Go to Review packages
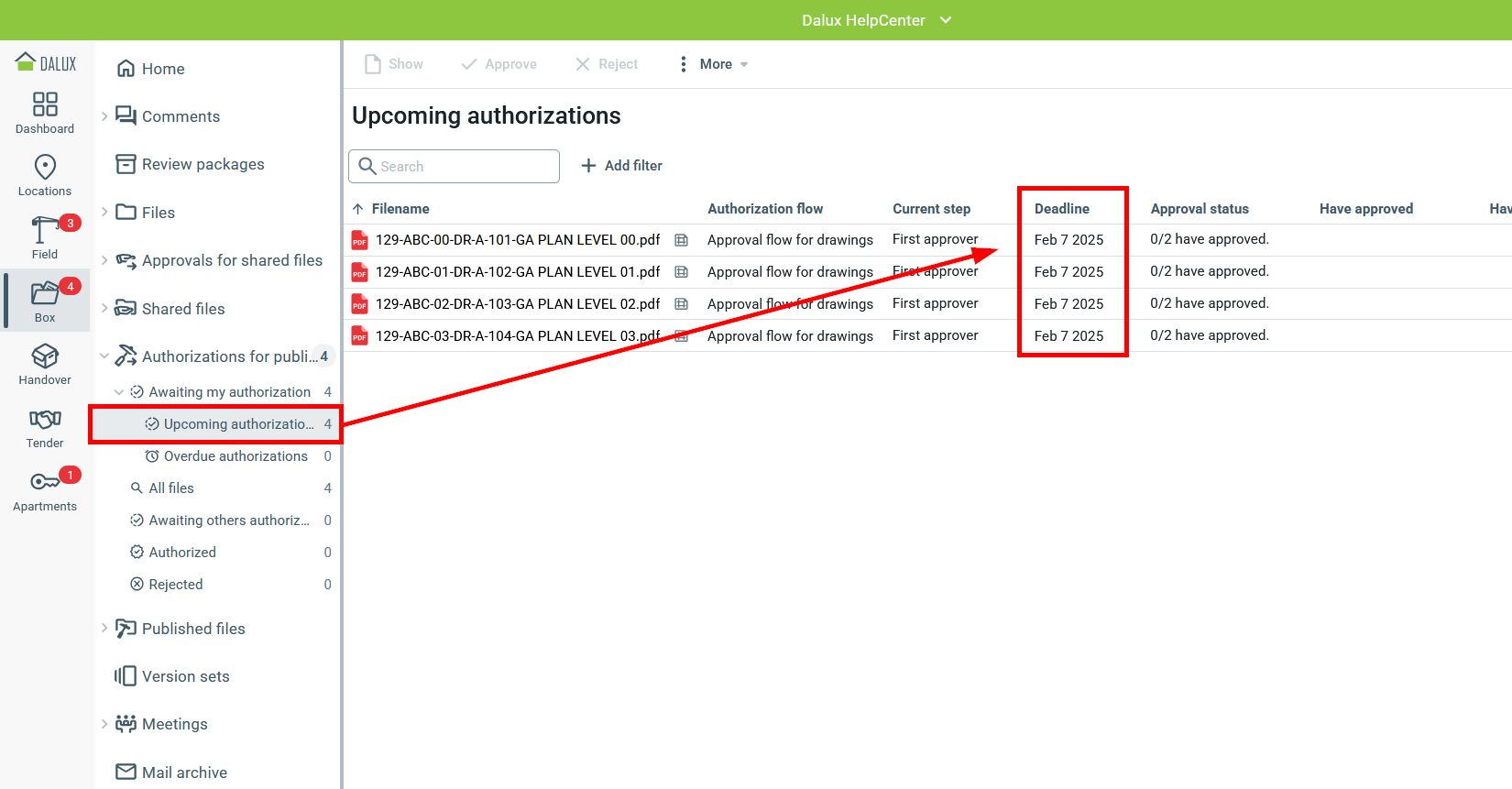 point(203,164)
